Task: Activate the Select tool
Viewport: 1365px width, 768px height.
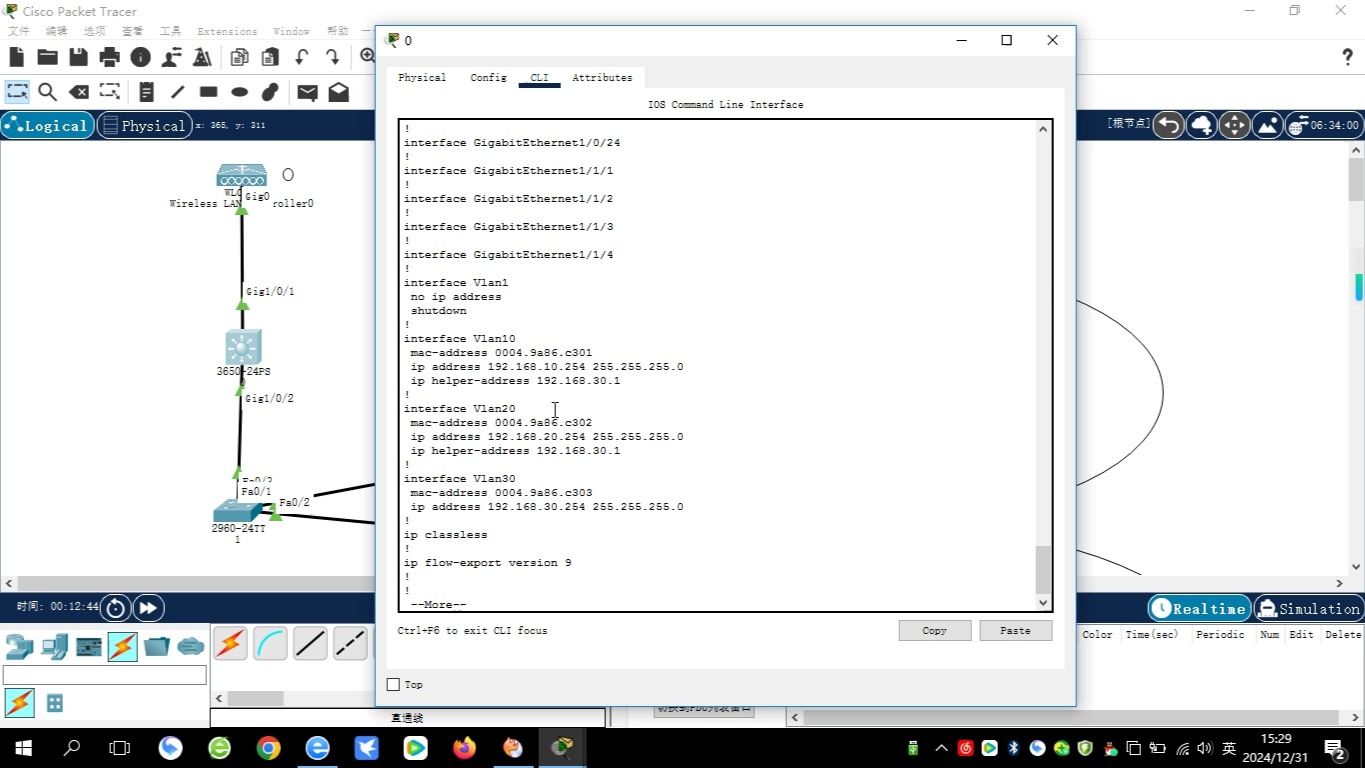Action: pyautogui.click(x=17, y=92)
